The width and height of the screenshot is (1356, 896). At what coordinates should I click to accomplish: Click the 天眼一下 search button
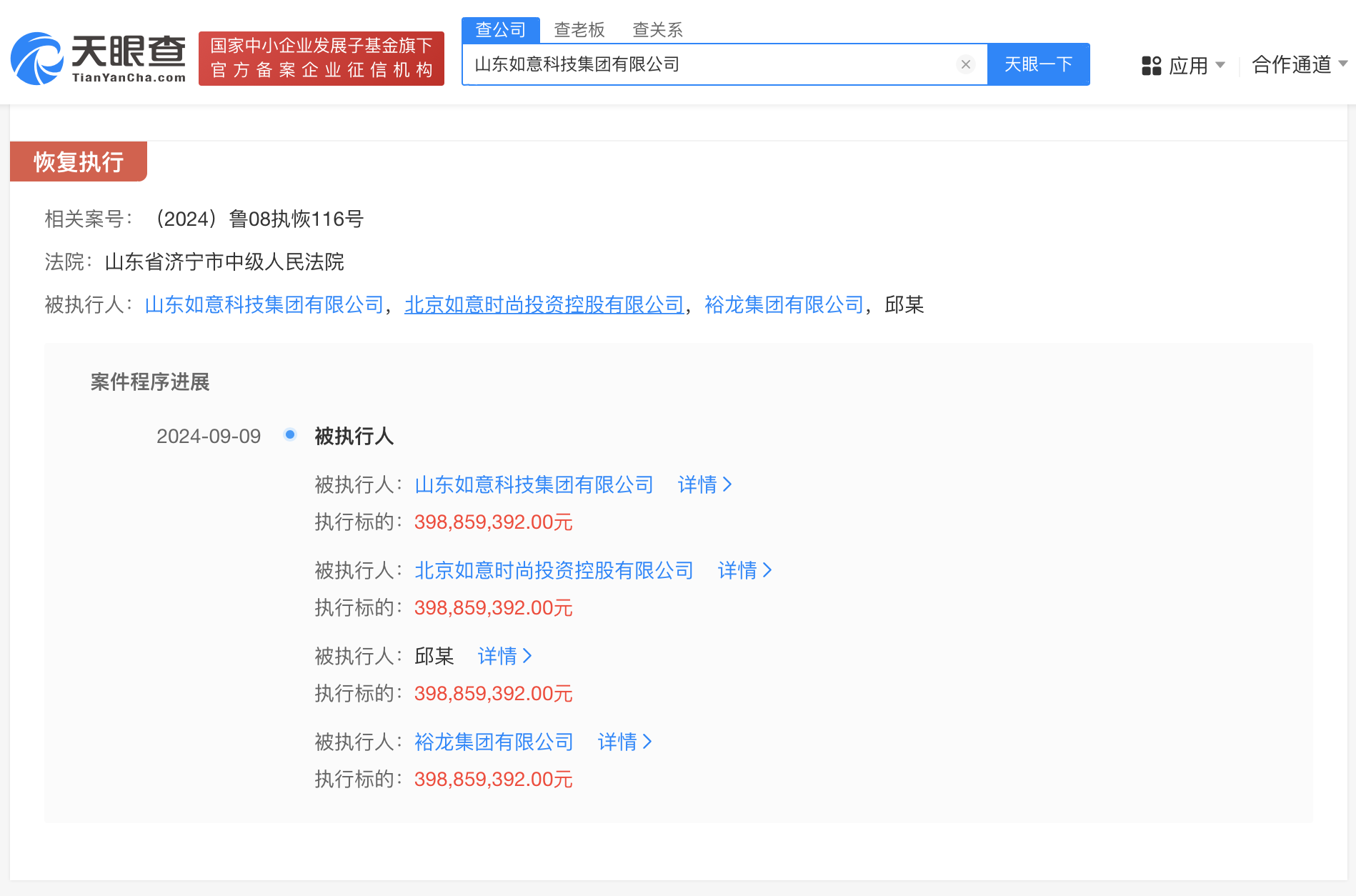(1039, 64)
